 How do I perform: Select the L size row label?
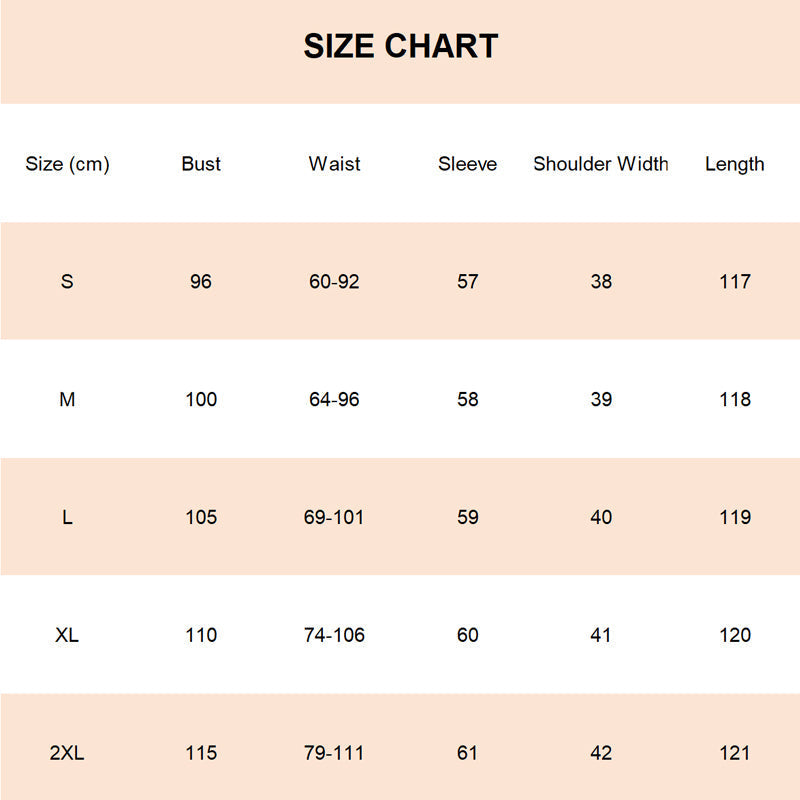click(67, 518)
